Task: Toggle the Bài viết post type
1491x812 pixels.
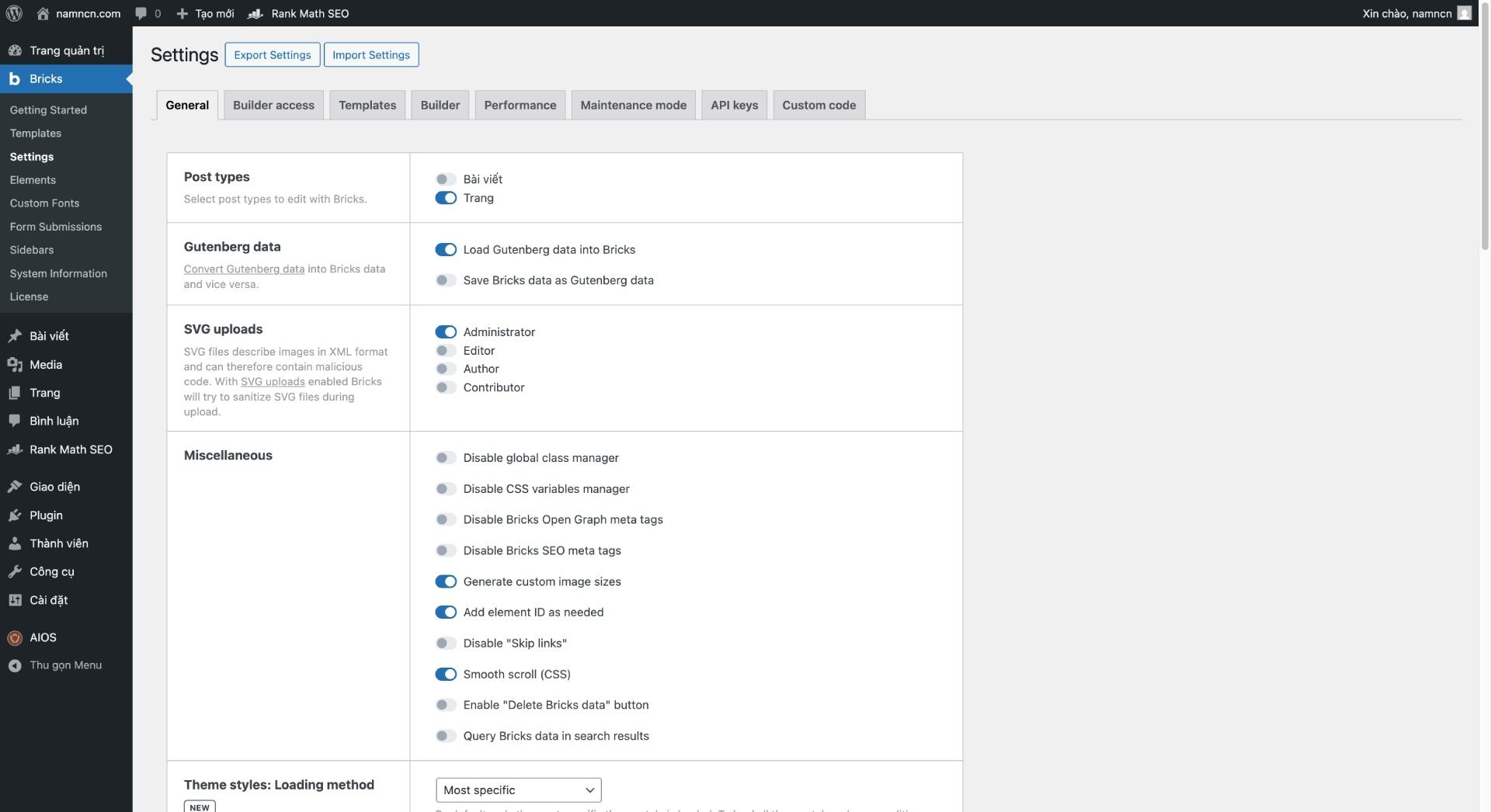Action: pyautogui.click(x=446, y=179)
